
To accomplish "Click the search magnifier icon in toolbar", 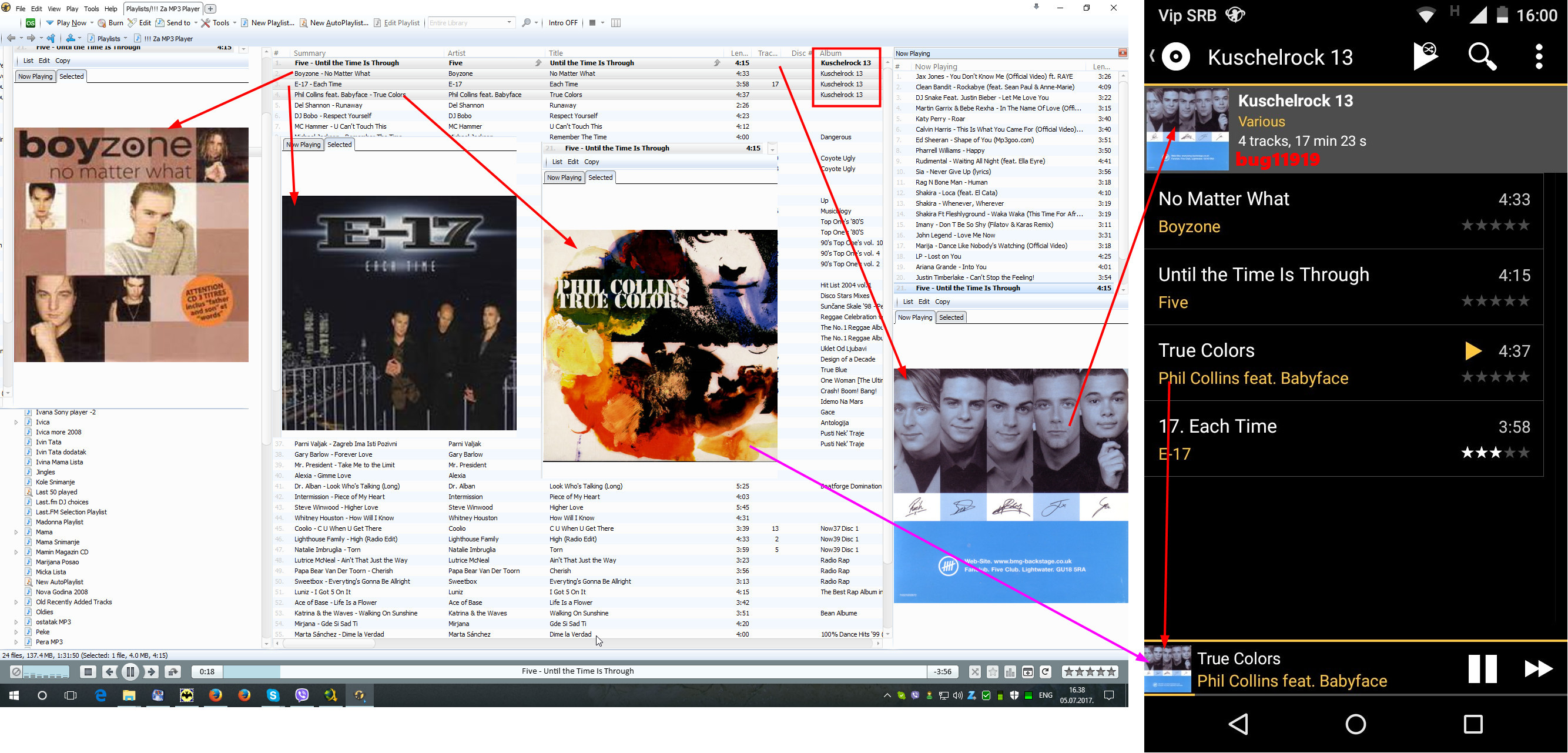I will [x=526, y=23].
